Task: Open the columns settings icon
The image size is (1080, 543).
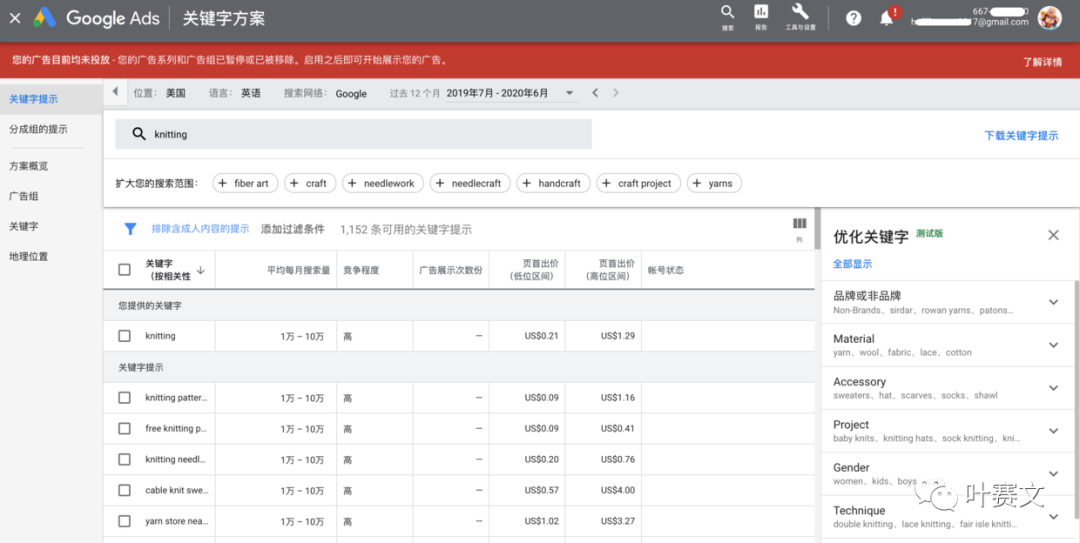Action: tap(800, 224)
